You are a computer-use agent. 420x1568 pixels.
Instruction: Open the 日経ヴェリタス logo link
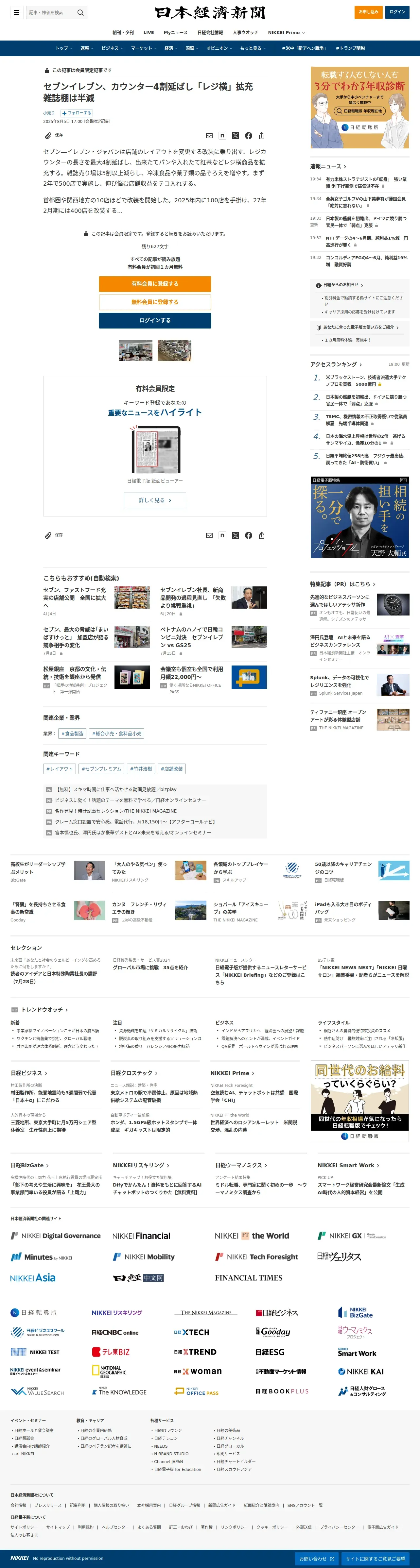coord(339,1256)
